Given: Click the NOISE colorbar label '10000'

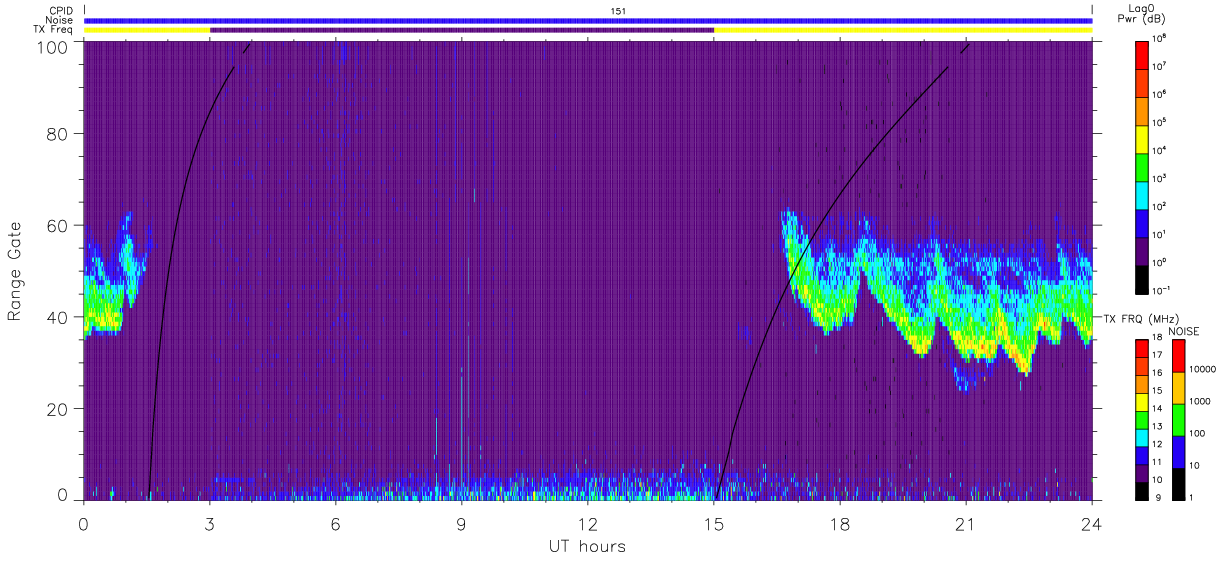Looking at the screenshot, I should (x=1204, y=368).
